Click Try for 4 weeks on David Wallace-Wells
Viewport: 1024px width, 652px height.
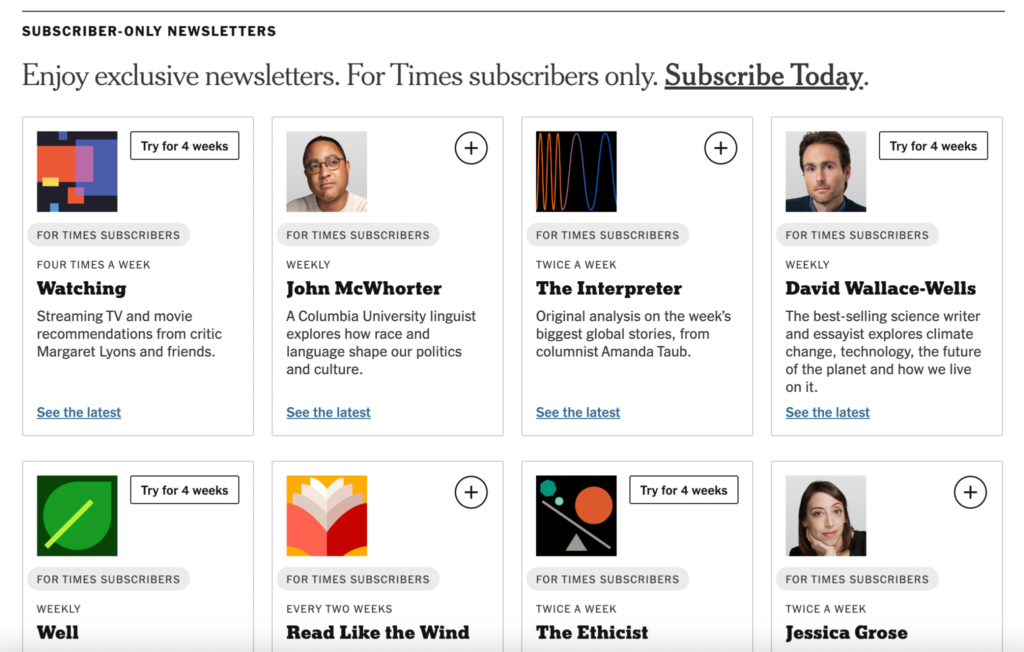[x=933, y=145]
